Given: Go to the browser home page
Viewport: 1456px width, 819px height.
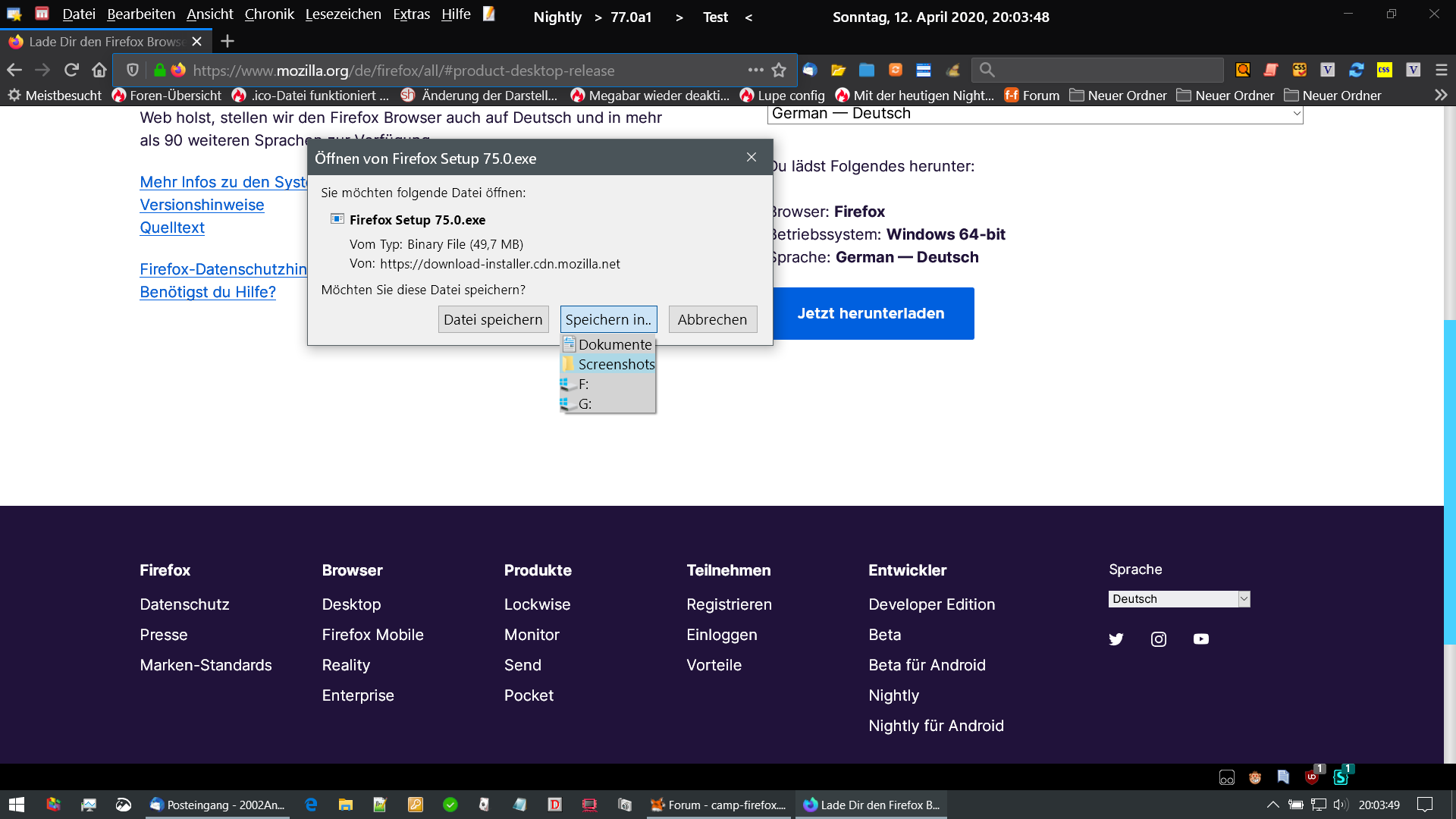Looking at the screenshot, I should click(x=99, y=70).
